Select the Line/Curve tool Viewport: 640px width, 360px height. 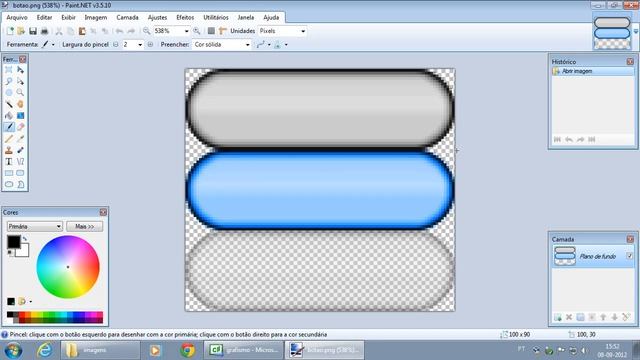(x=20, y=162)
